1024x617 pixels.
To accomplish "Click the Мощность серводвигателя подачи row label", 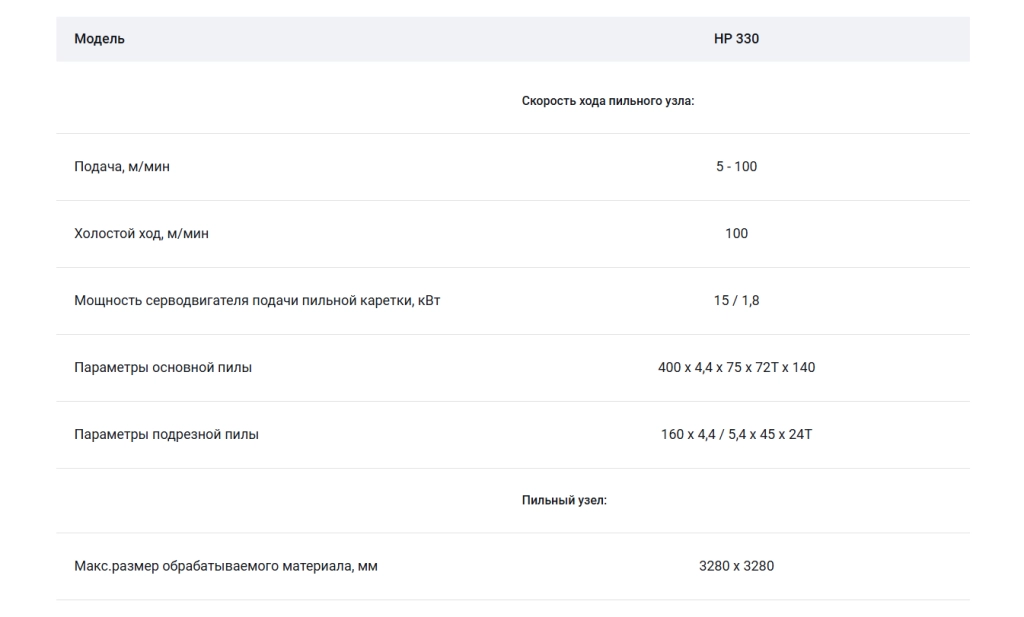I will pos(257,300).
